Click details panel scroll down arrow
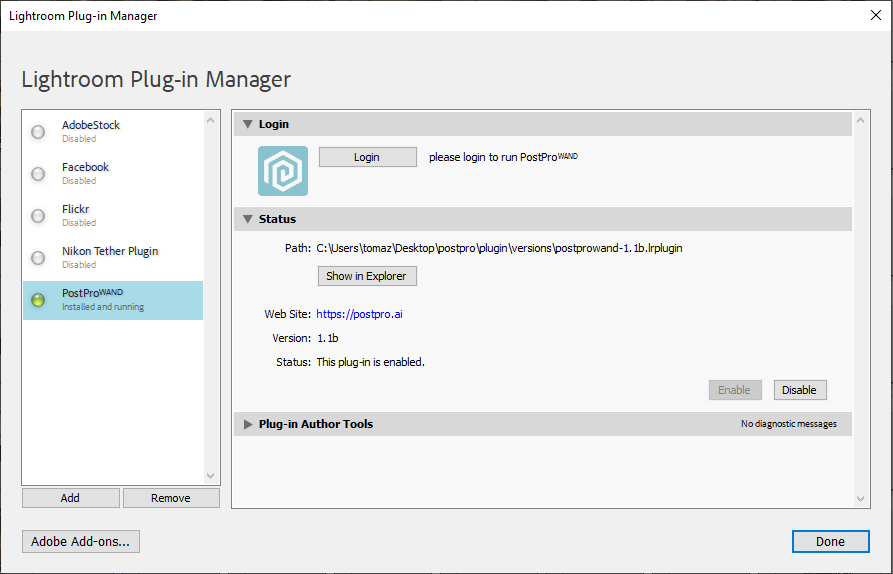The image size is (893, 574). [x=861, y=499]
